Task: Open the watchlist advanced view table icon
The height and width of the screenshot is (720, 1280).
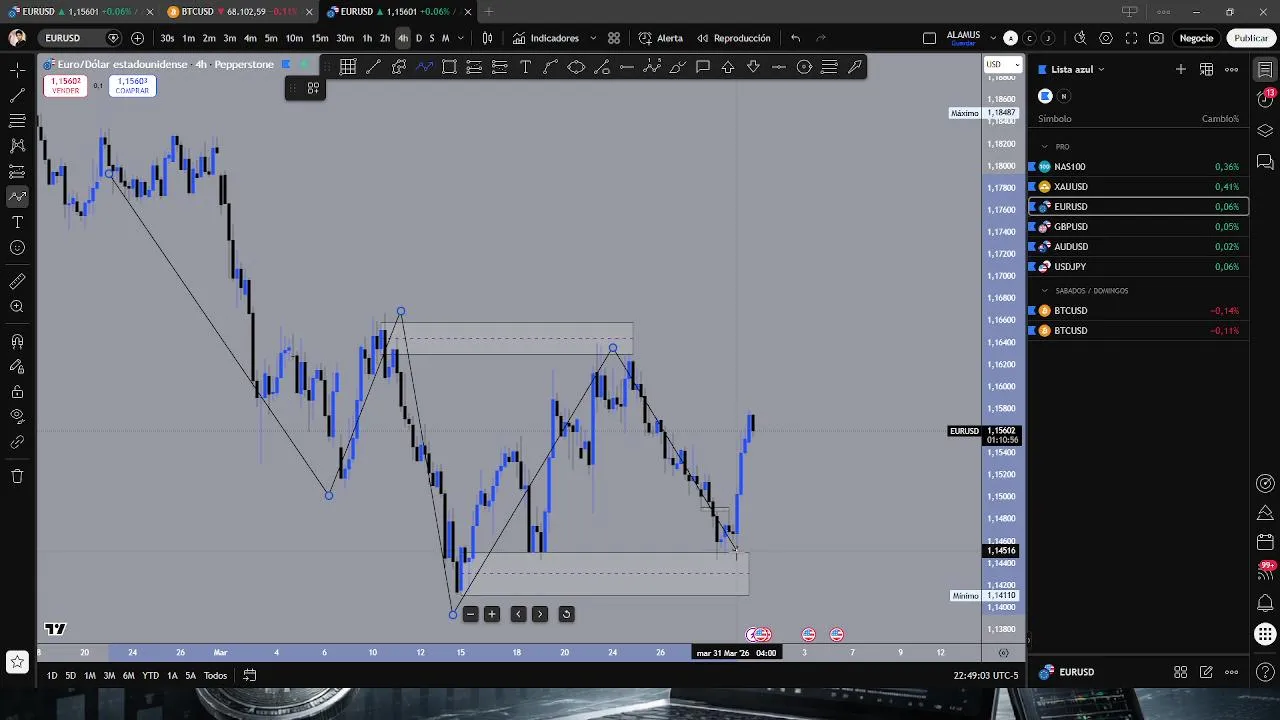Action: (x=1207, y=69)
